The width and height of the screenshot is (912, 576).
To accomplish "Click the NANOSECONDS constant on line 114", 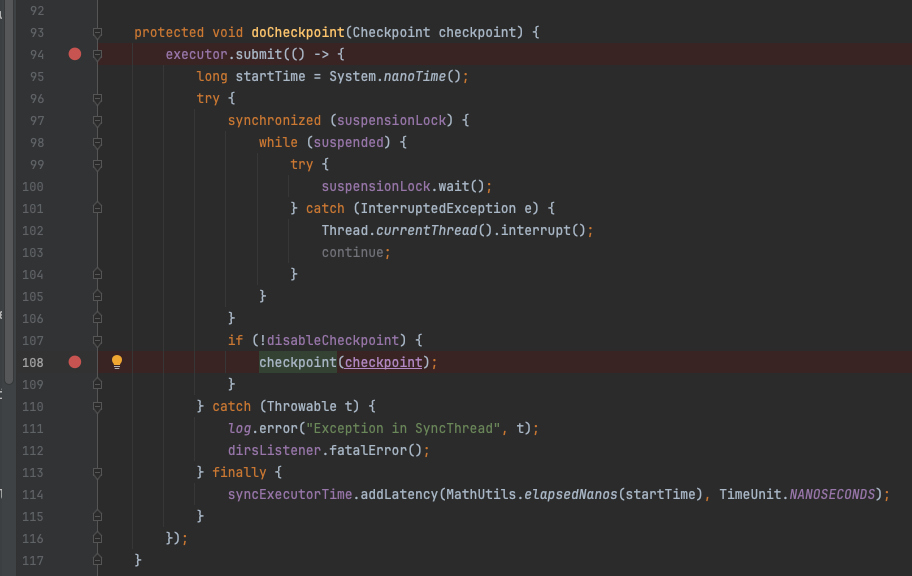I will (832, 495).
